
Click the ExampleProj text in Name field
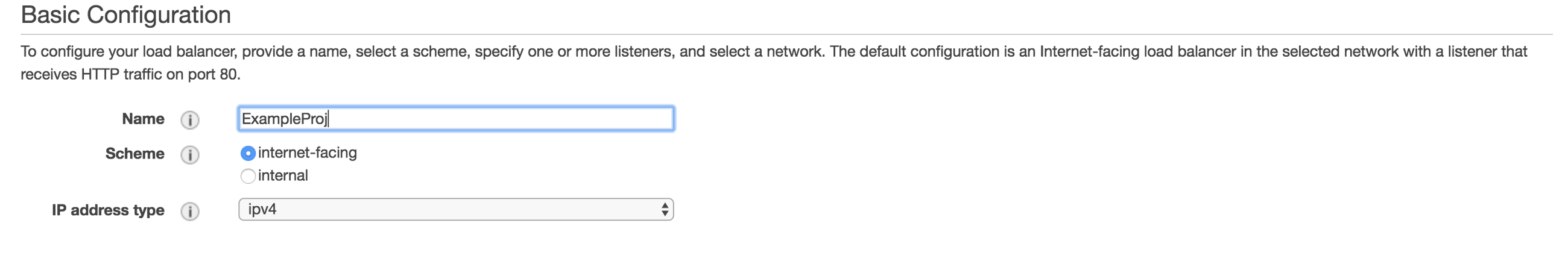point(284,119)
